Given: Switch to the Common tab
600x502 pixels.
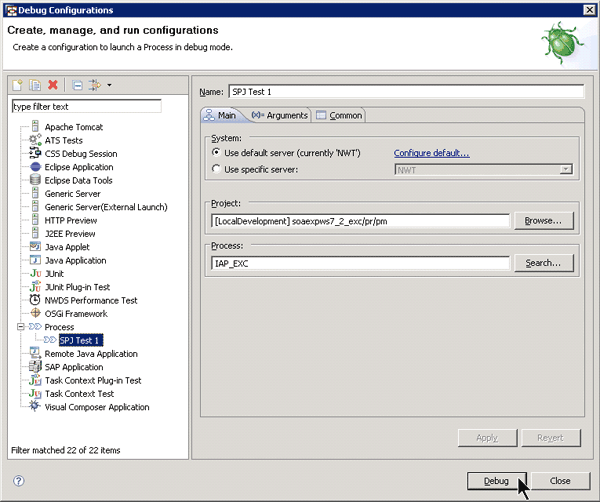Looking at the screenshot, I should tap(339, 116).
